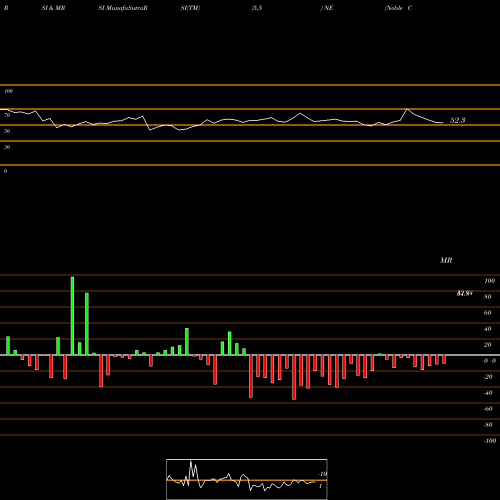Click the 'SI & MR' header label
Screen dimensions: 500x500
point(53,8)
